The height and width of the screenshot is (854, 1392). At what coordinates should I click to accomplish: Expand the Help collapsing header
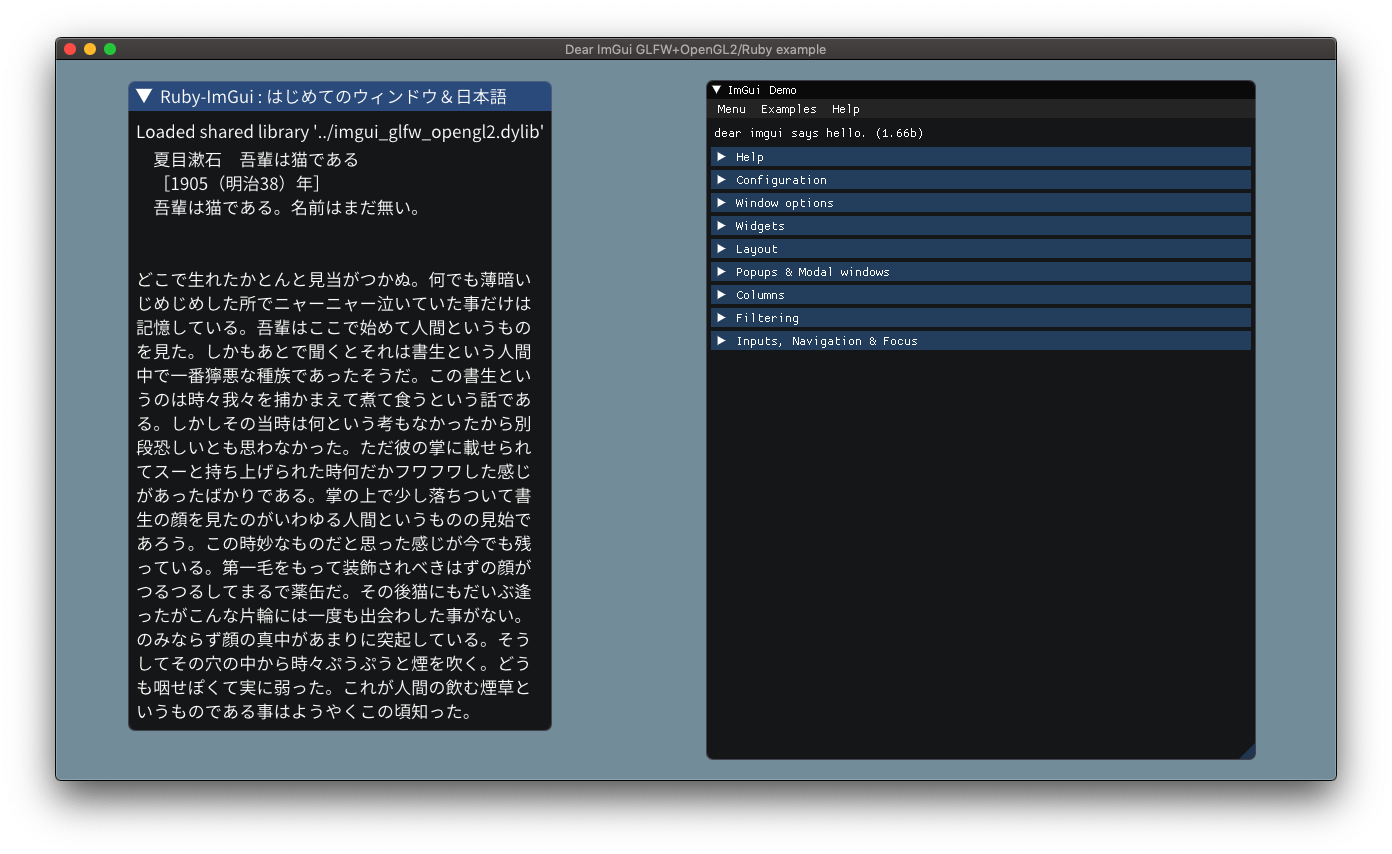point(981,157)
